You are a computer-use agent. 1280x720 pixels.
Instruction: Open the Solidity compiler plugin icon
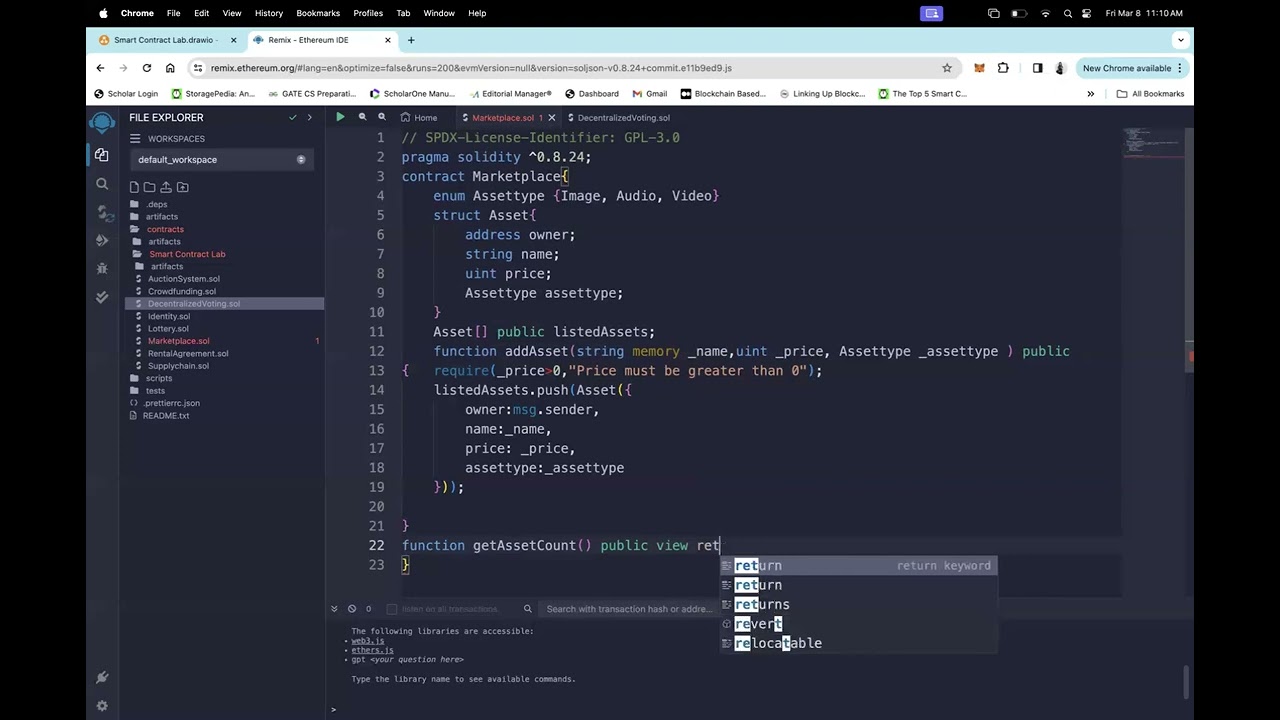pyautogui.click(x=102, y=212)
